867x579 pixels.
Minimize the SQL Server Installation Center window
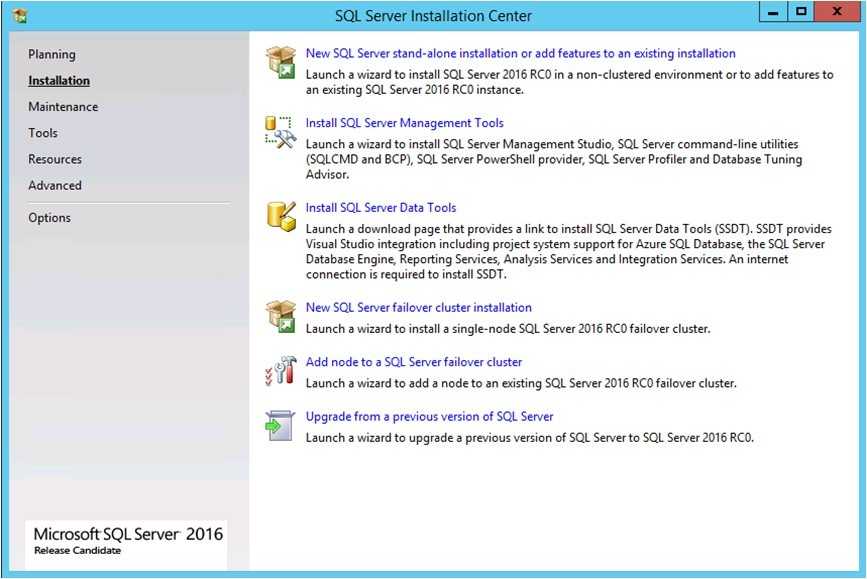coord(773,12)
